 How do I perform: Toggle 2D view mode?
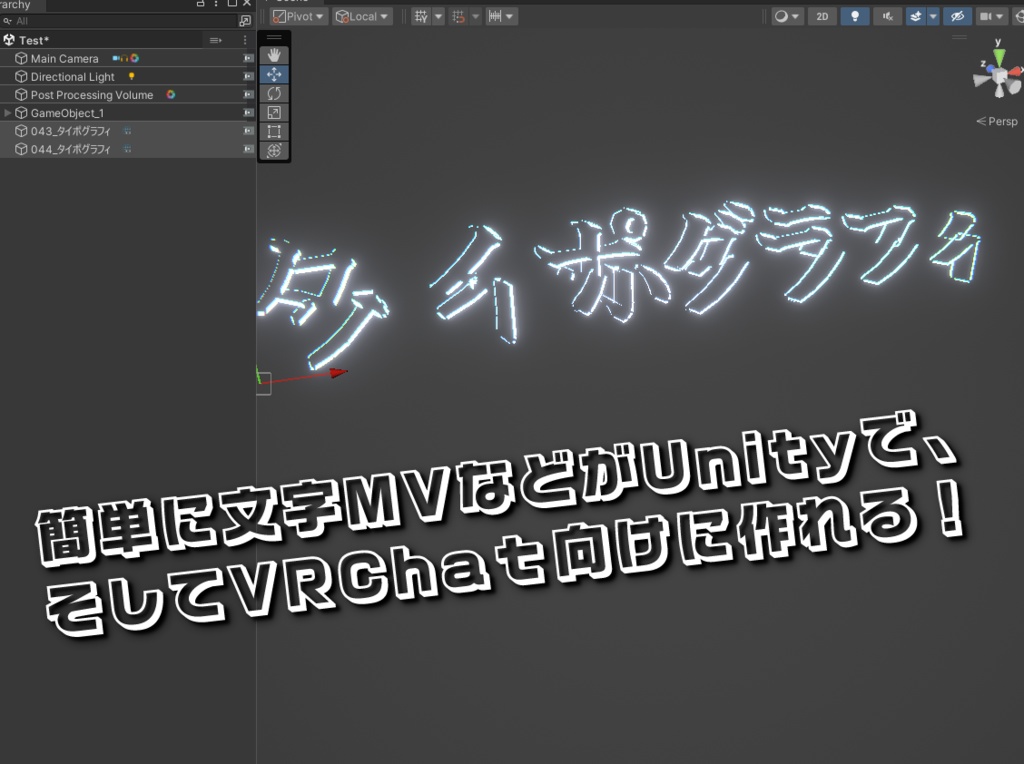822,16
